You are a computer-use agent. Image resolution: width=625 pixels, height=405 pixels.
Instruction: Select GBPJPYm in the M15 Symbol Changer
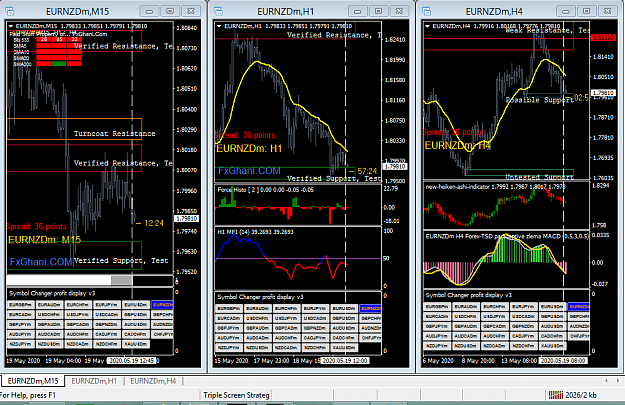click(x=21, y=324)
